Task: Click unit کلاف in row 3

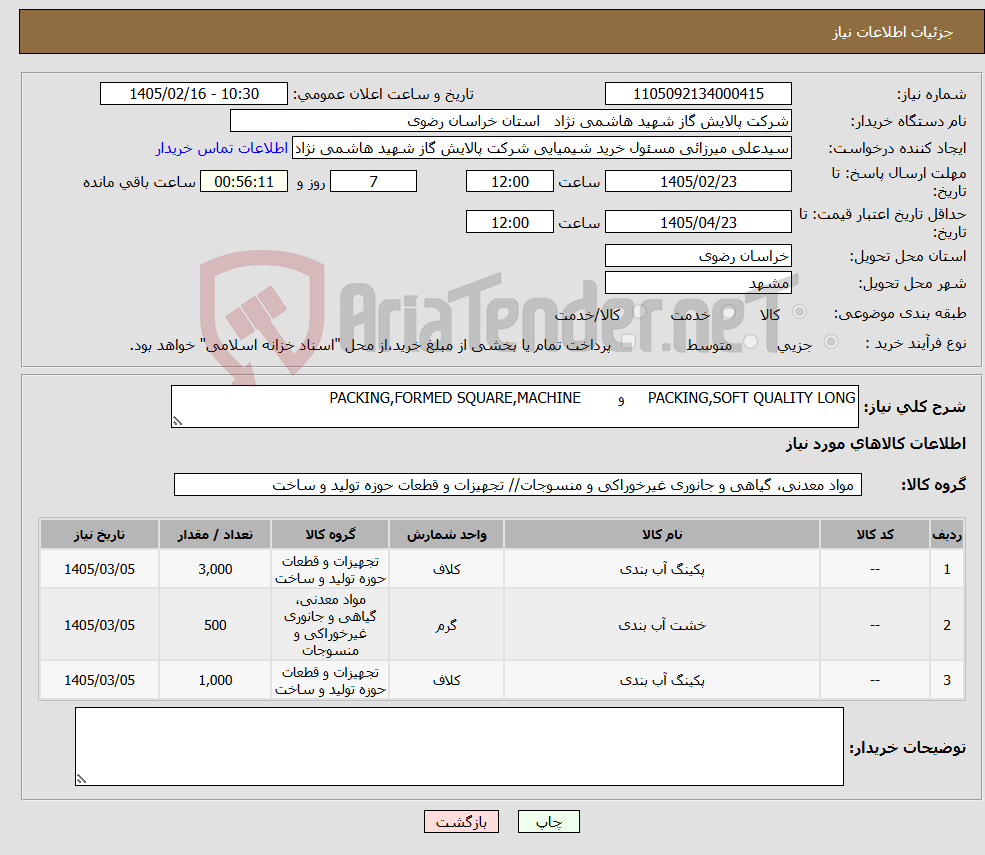Action: coord(446,680)
